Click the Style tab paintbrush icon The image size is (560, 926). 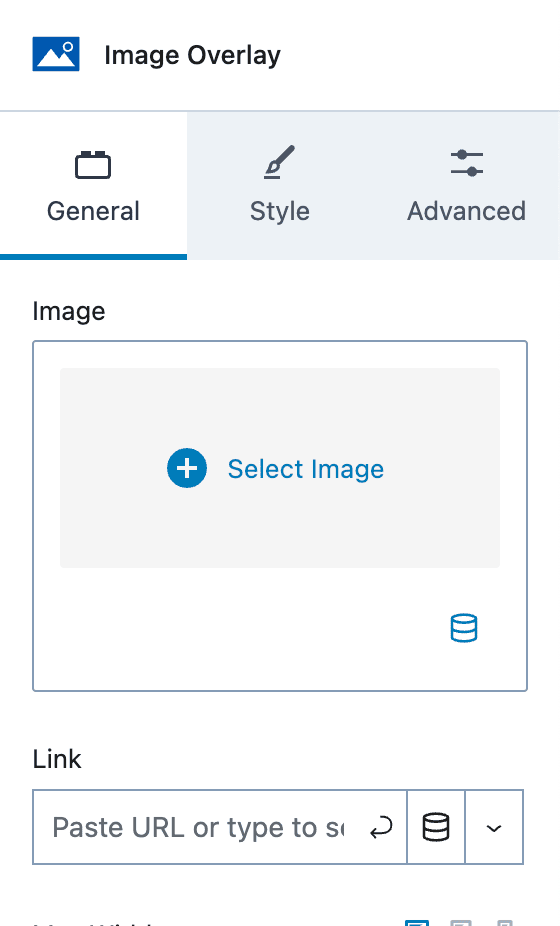[x=279, y=162]
